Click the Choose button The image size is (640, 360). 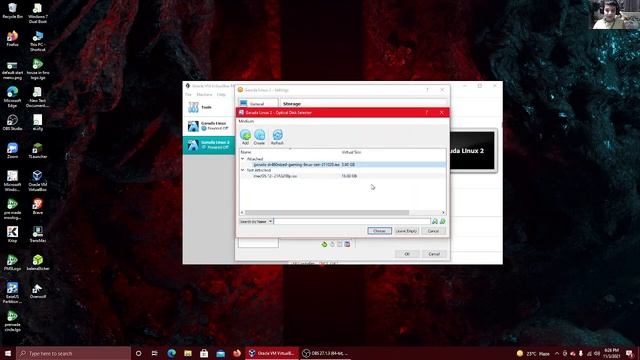tap(379, 231)
